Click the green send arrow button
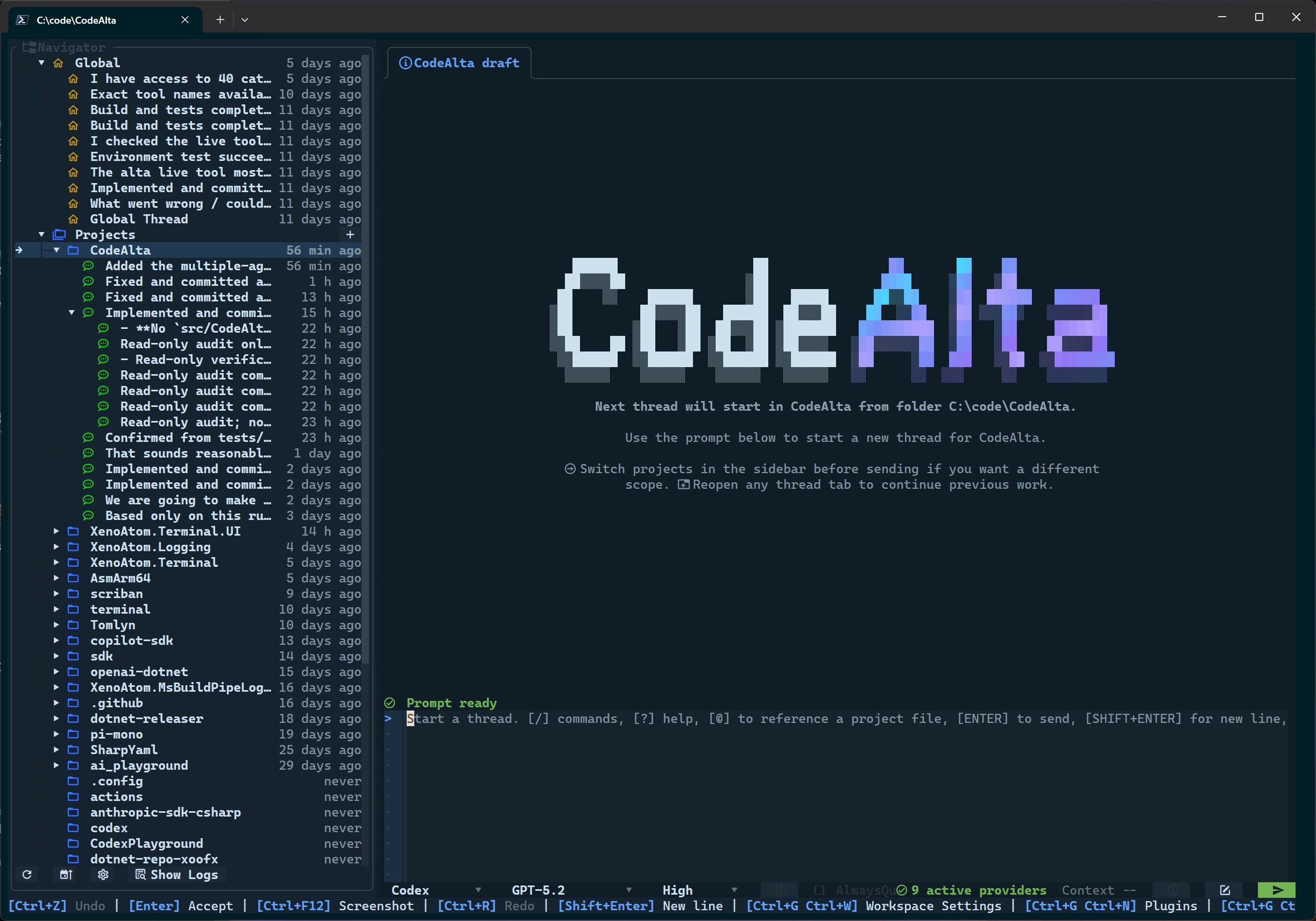This screenshot has height=921, width=1316. coord(1276,890)
